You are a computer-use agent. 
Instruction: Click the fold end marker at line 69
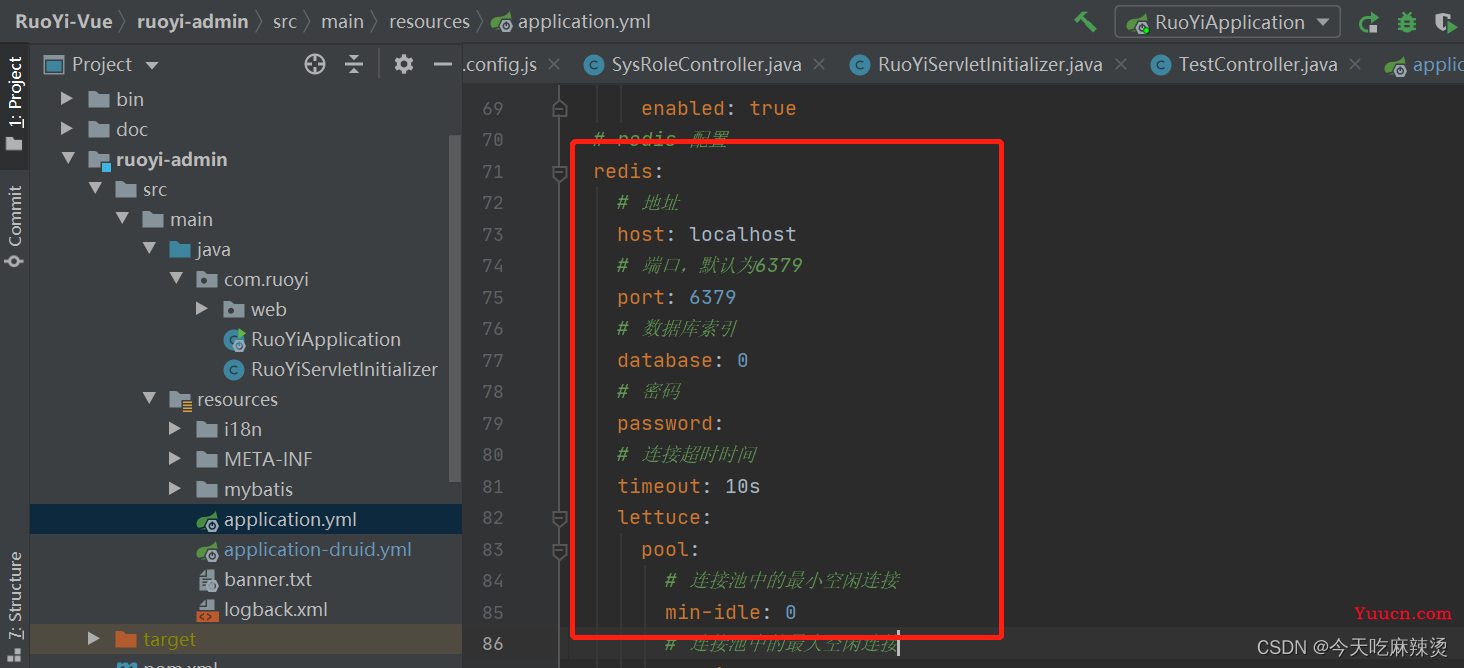point(559,108)
